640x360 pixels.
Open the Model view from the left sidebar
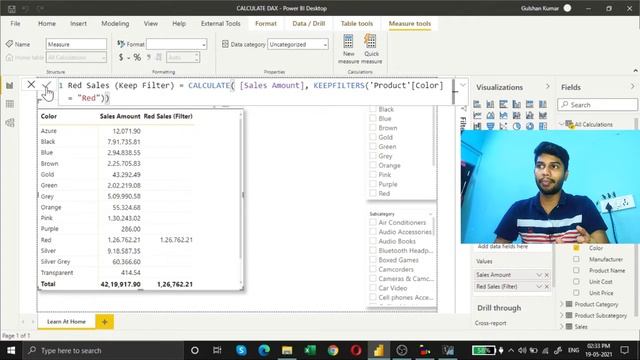click(x=10, y=122)
